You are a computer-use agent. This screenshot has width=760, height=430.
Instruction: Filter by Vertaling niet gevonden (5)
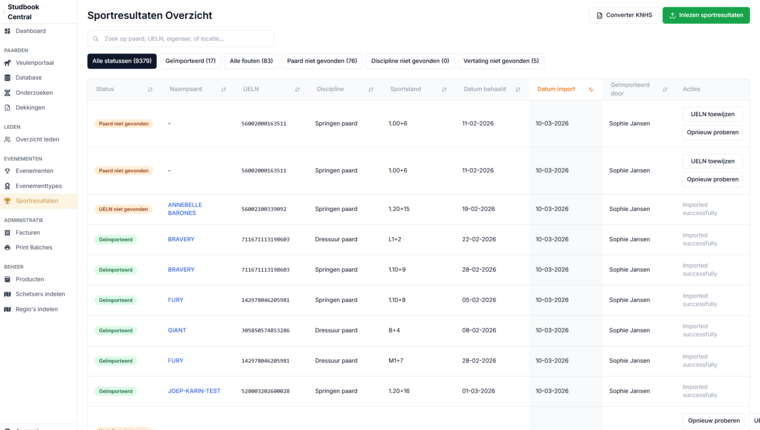(501, 61)
